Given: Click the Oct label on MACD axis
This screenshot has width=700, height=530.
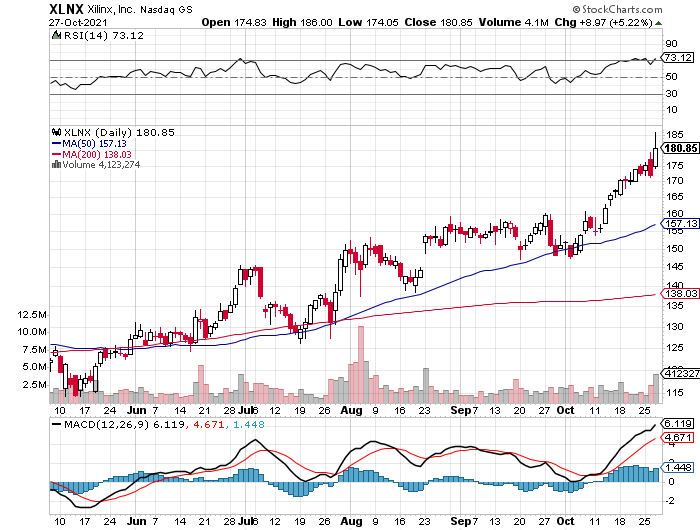Looking at the screenshot, I should (x=565, y=521).
